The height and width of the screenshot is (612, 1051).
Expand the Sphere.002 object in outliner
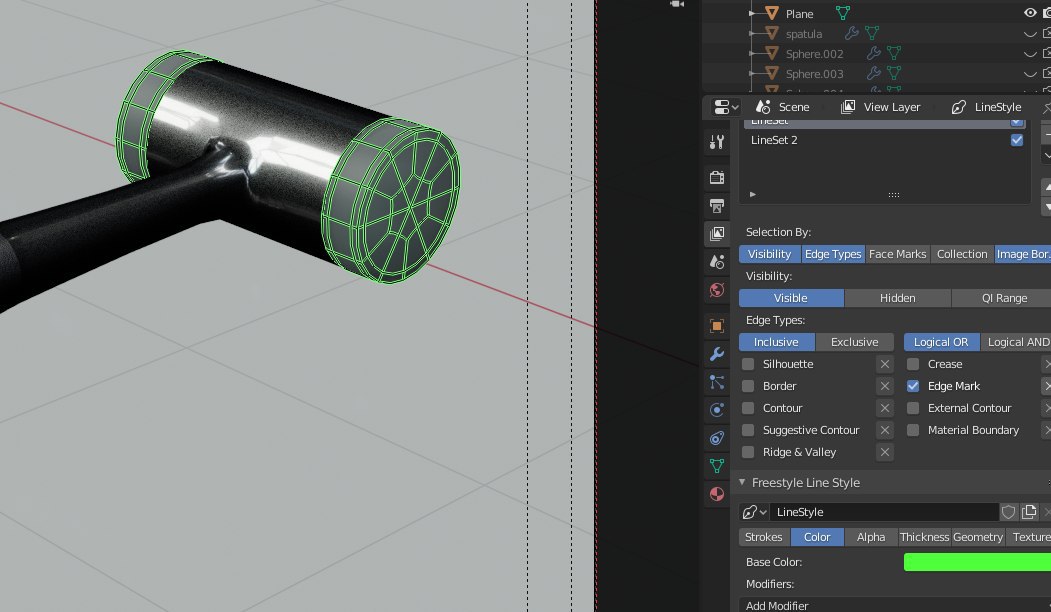coord(753,53)
